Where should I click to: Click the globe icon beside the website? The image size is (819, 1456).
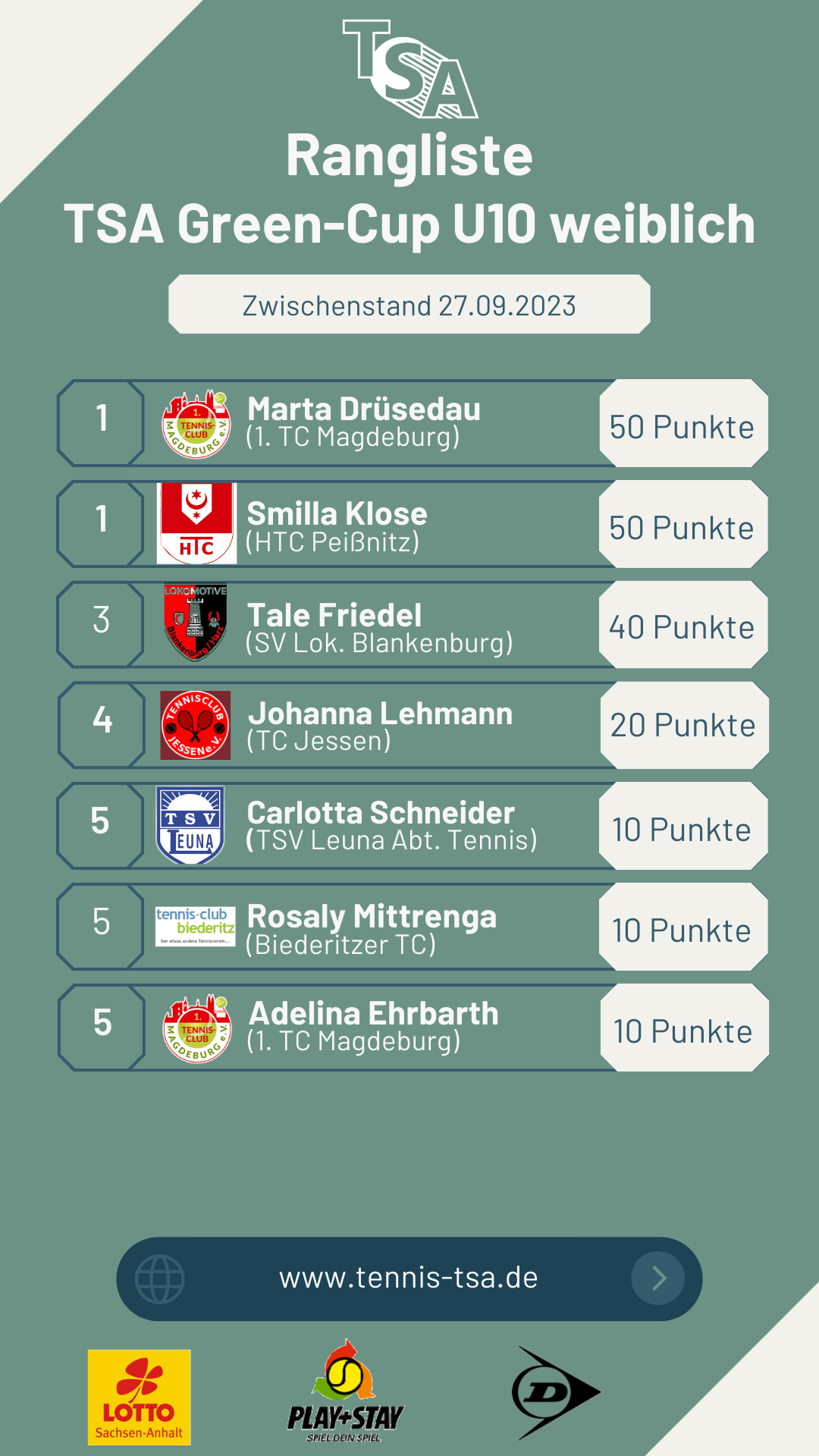(159, 1279)
